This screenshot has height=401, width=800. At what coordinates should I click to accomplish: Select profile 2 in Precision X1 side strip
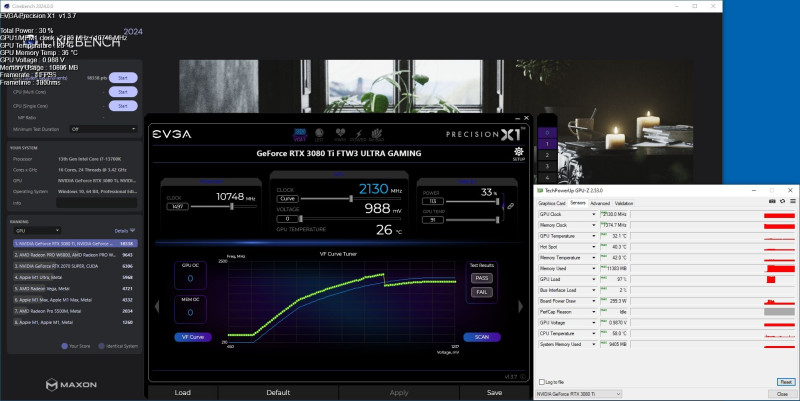547,155
